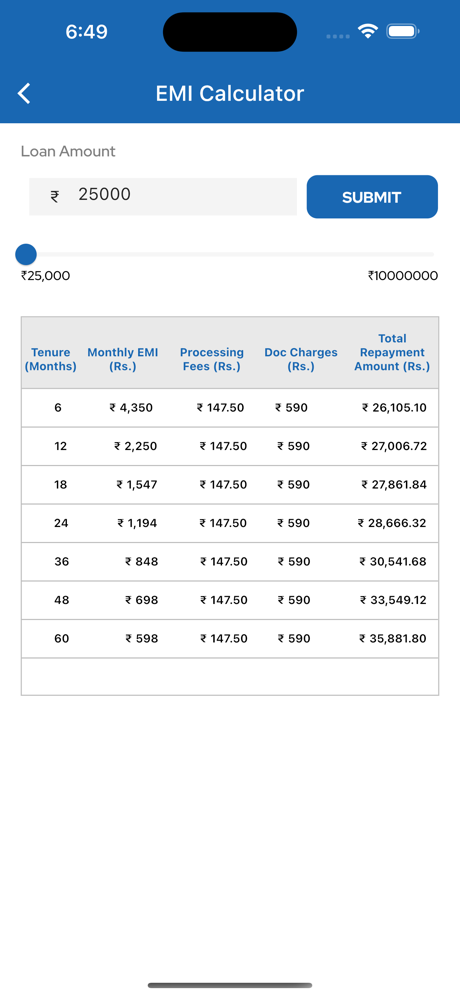460x997 pixels.
Task: Select the Doc Charges (Rs.) column header
Action: click(x=301, y=359)
